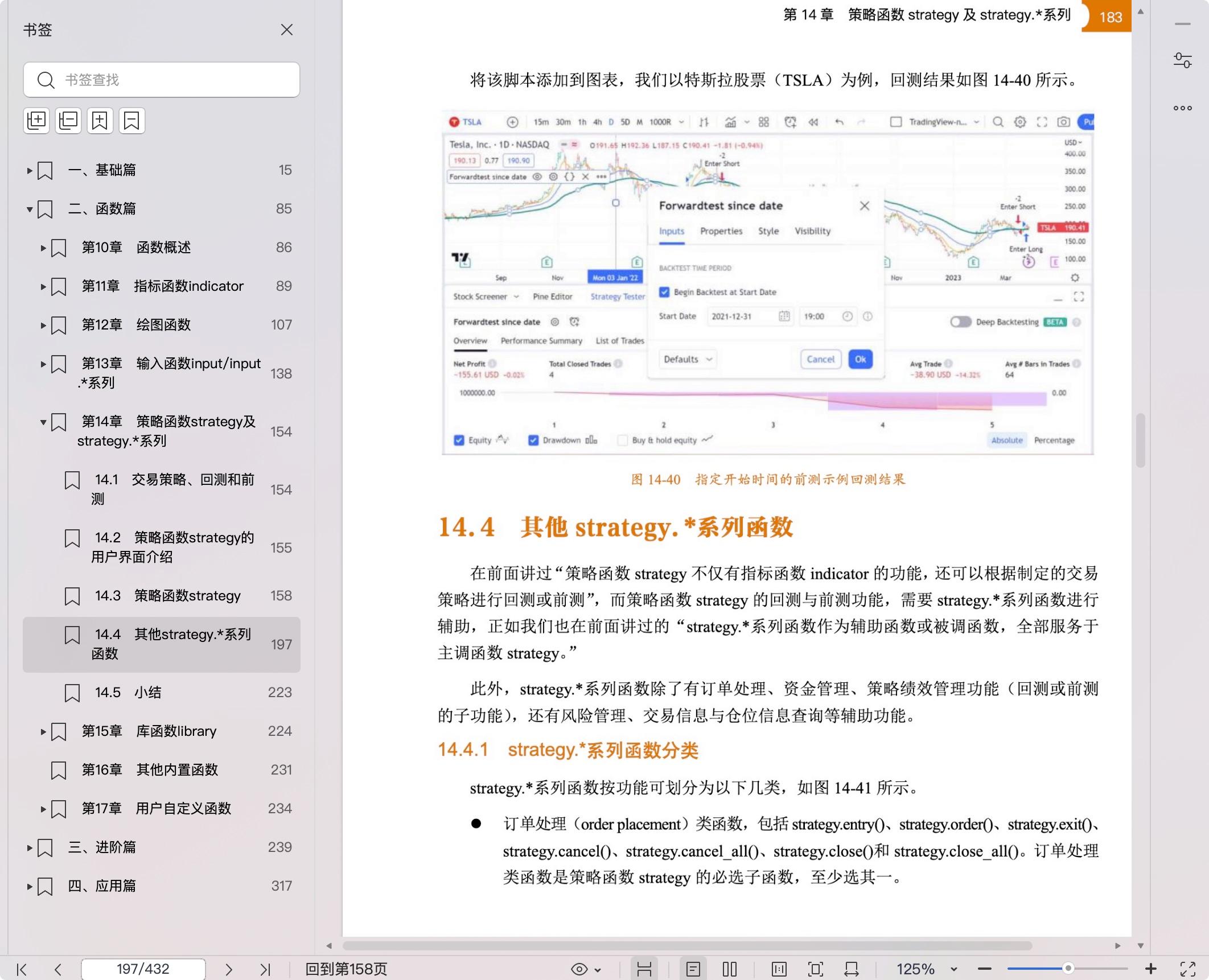This screenshot has height=980, width=1209.
Task: Go to next page
Action: [229, 969]
